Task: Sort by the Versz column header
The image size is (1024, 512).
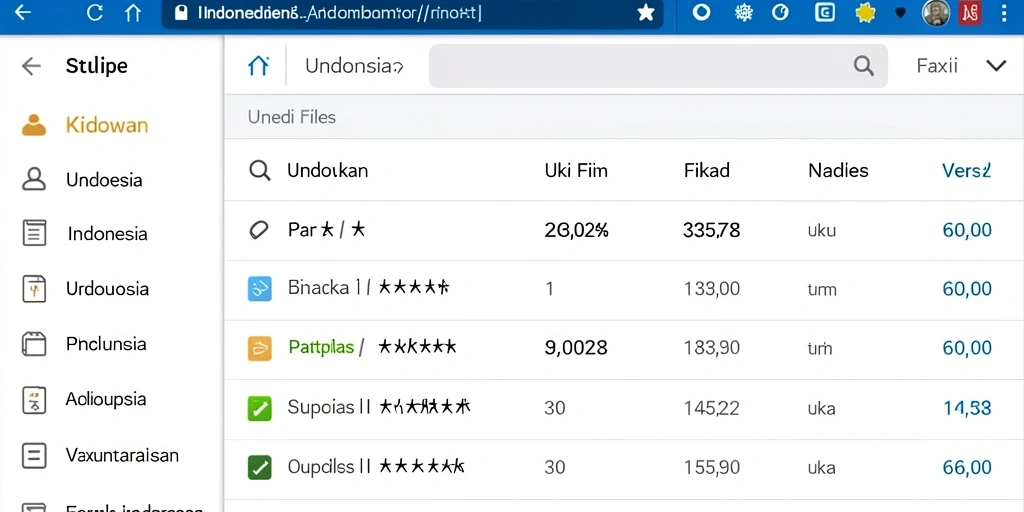Action: click(x=967, y=171)
